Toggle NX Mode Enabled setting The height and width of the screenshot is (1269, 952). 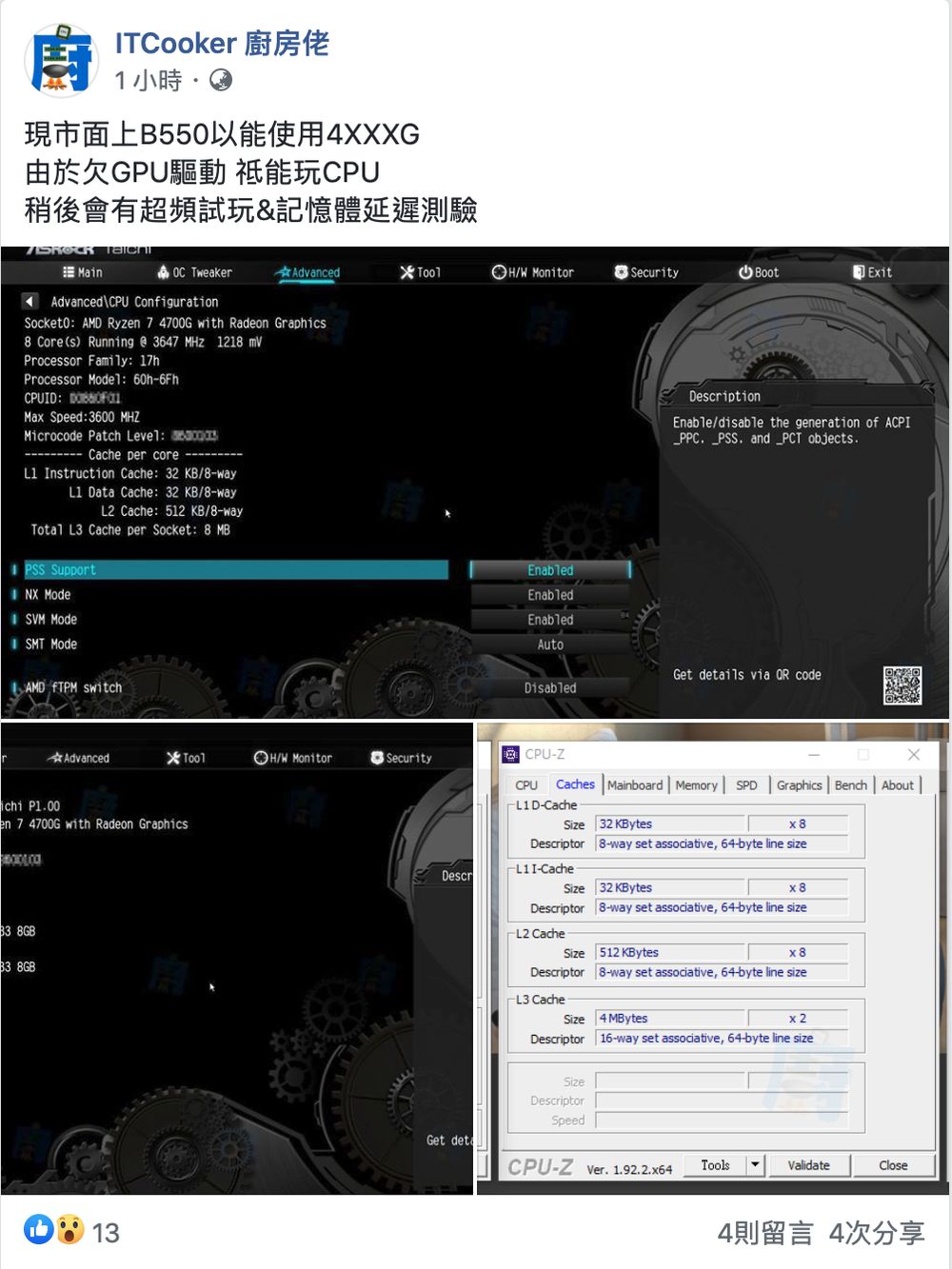click(550, 595)
